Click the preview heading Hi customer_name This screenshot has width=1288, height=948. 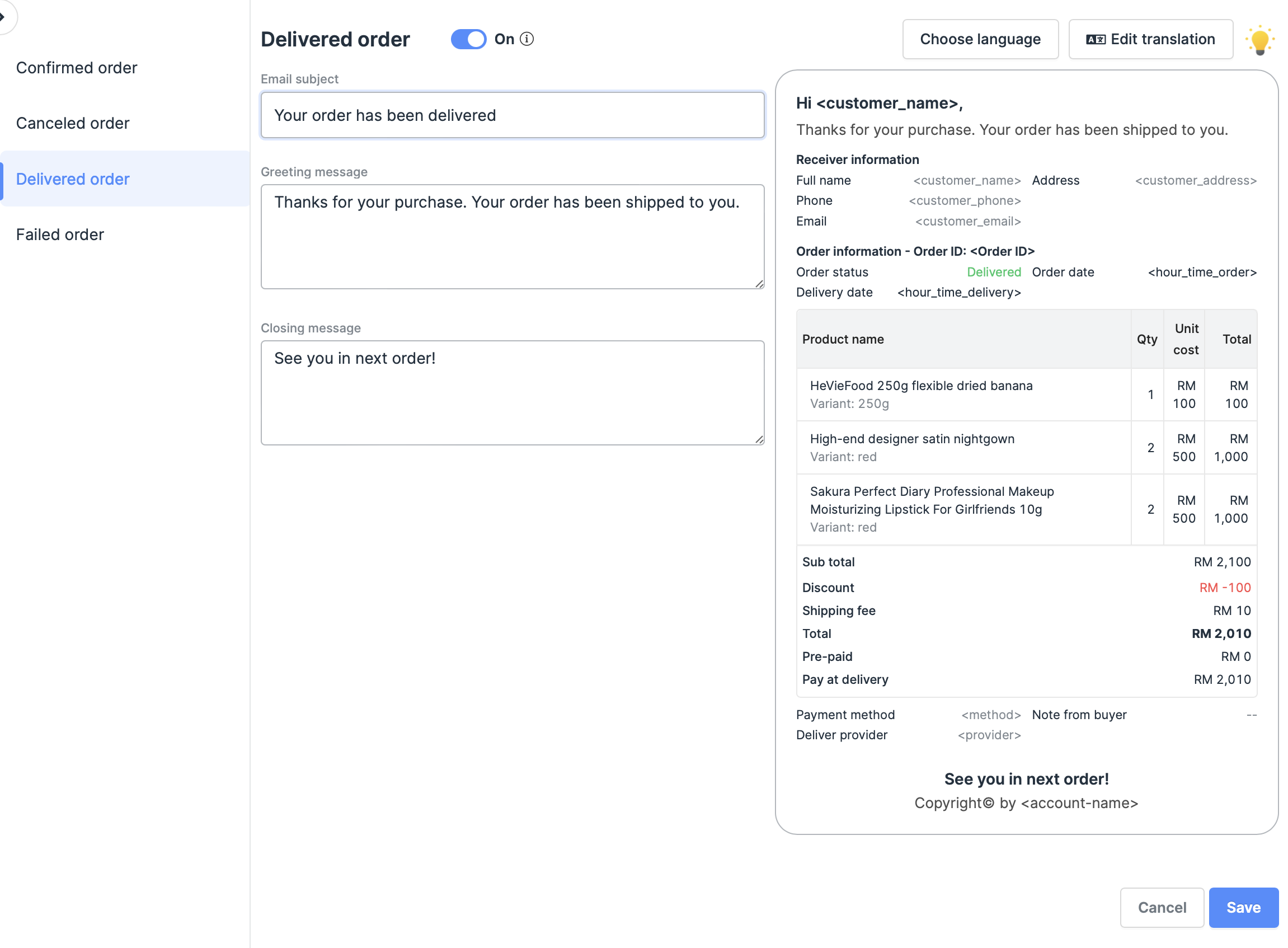pyautogui.click(x=879, y=104)
